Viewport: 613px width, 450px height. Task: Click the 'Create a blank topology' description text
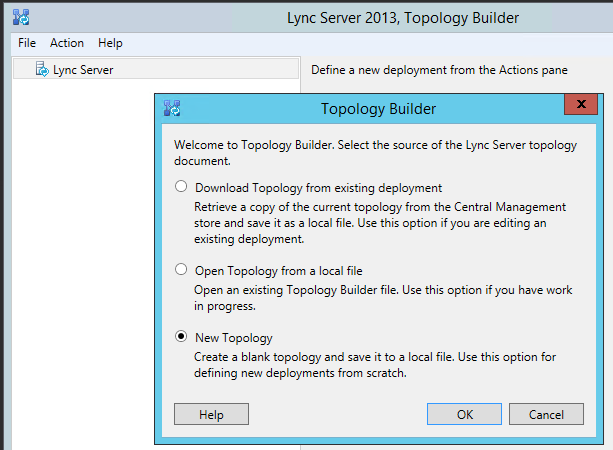(375, 365)
